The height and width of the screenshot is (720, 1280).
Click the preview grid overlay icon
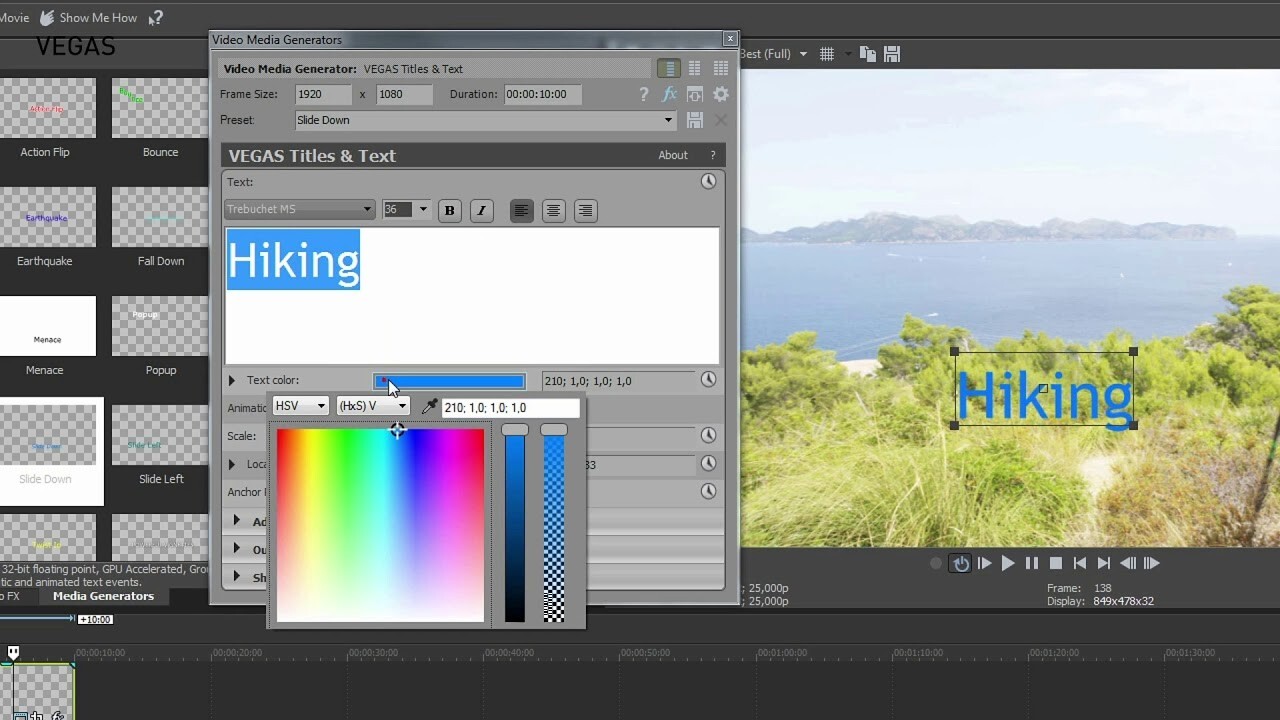827,54
